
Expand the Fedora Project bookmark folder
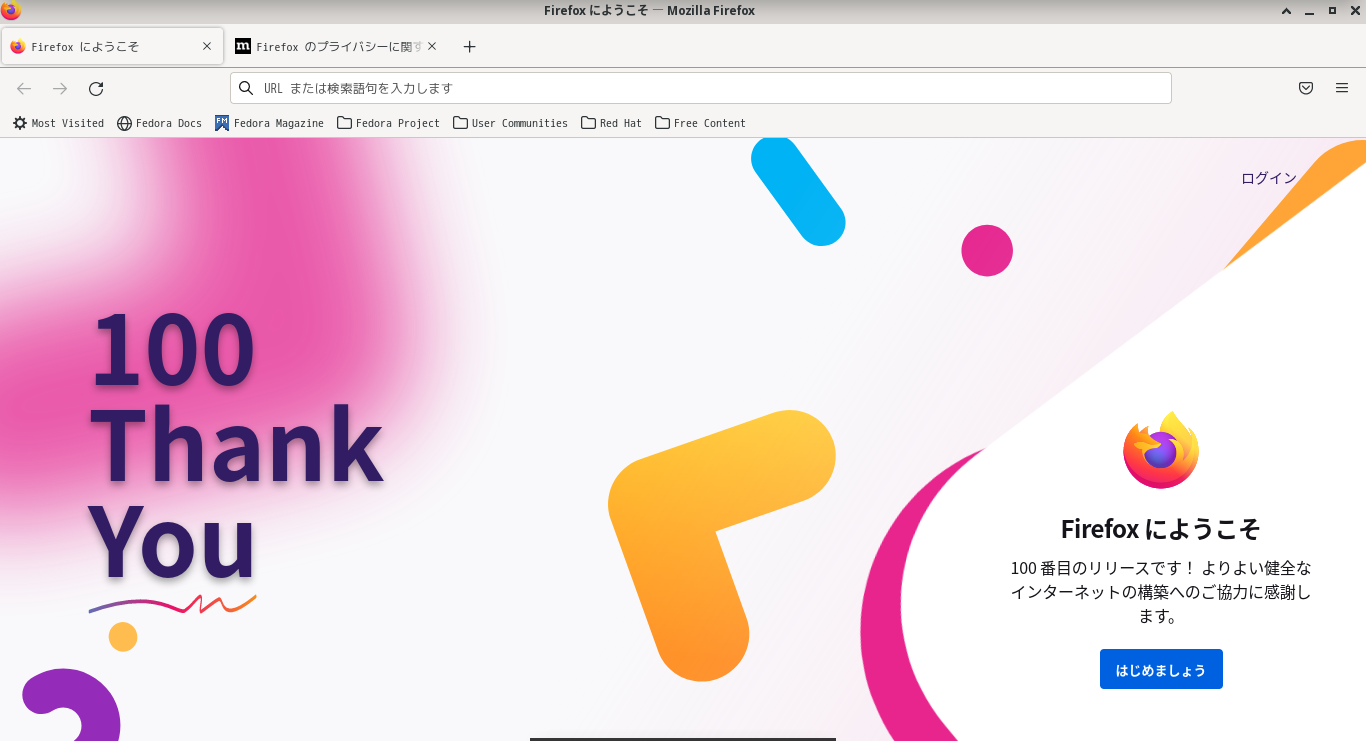(388, 123)
